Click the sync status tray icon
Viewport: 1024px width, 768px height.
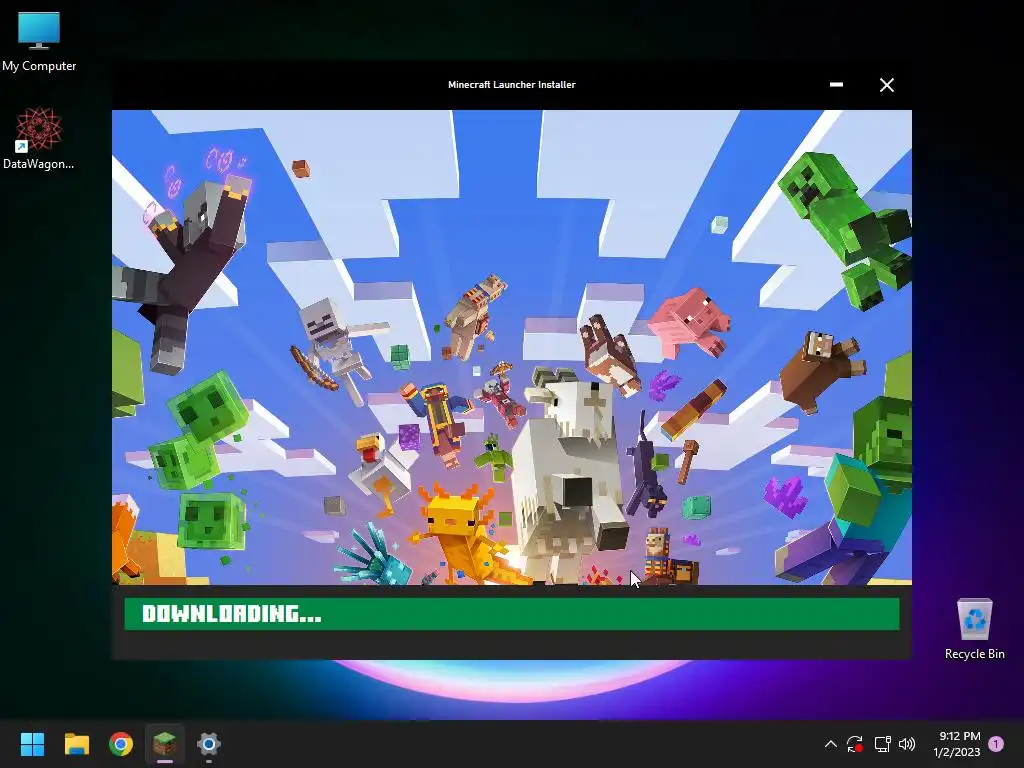click(x=855, y=744)
